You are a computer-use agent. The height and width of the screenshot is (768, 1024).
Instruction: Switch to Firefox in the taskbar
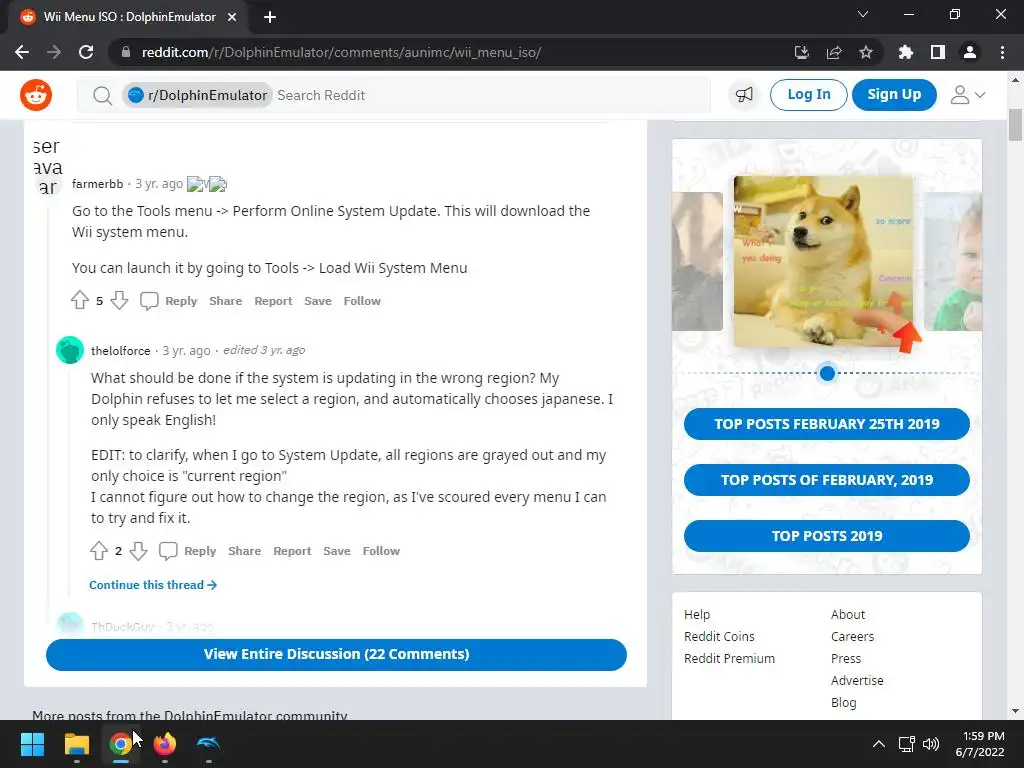point(165,744)
